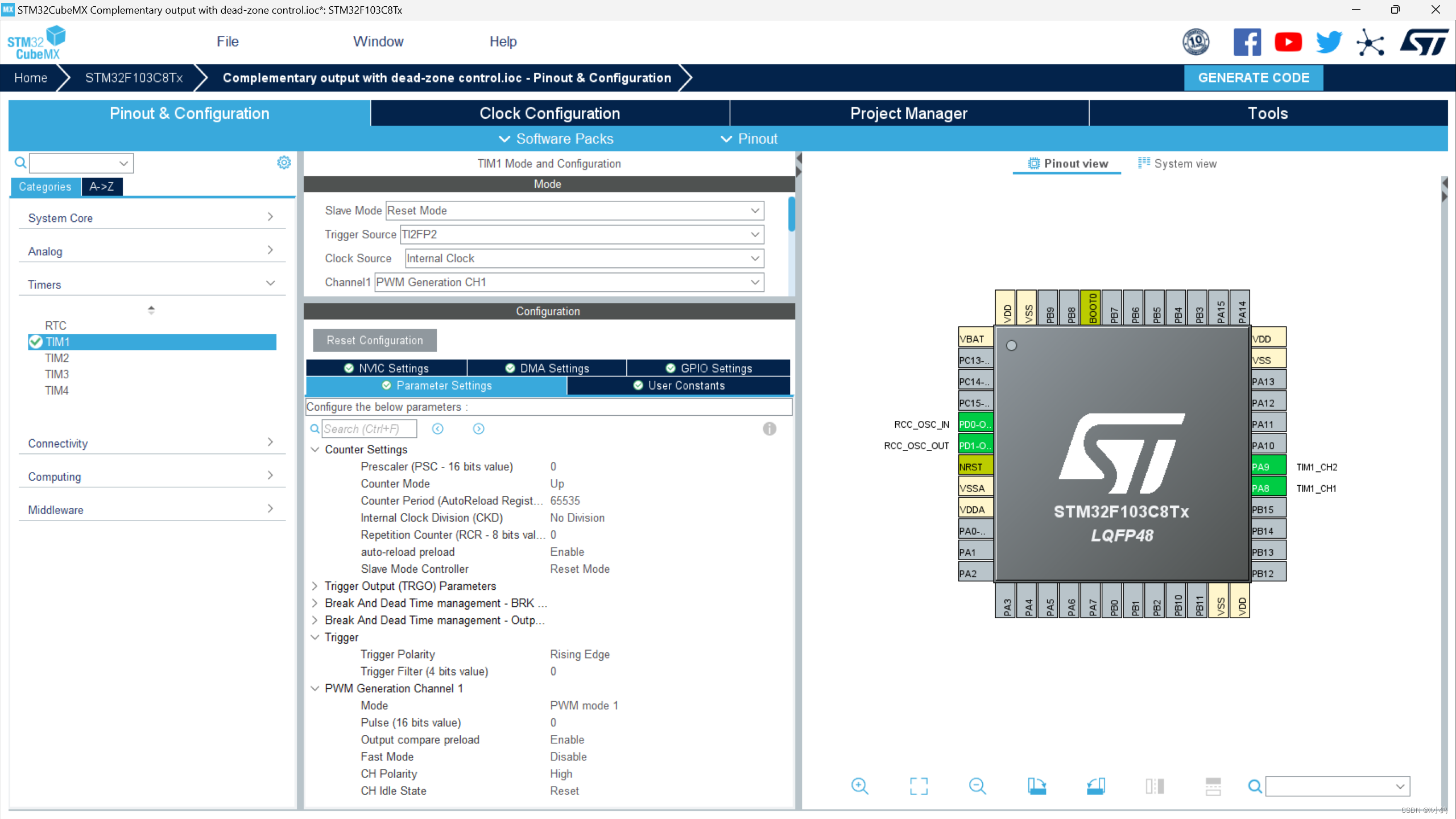Select RTC in the timers list
Screen dimensions: 1456x819
point(56,325)
